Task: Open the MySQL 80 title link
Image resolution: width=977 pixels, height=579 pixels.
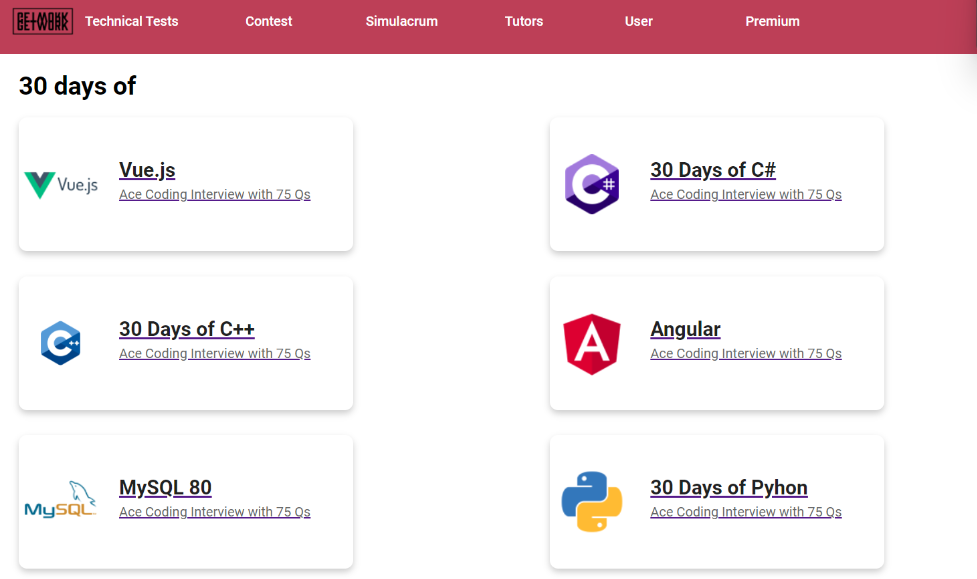Action: pyautogui.click(x=165, y=487)
